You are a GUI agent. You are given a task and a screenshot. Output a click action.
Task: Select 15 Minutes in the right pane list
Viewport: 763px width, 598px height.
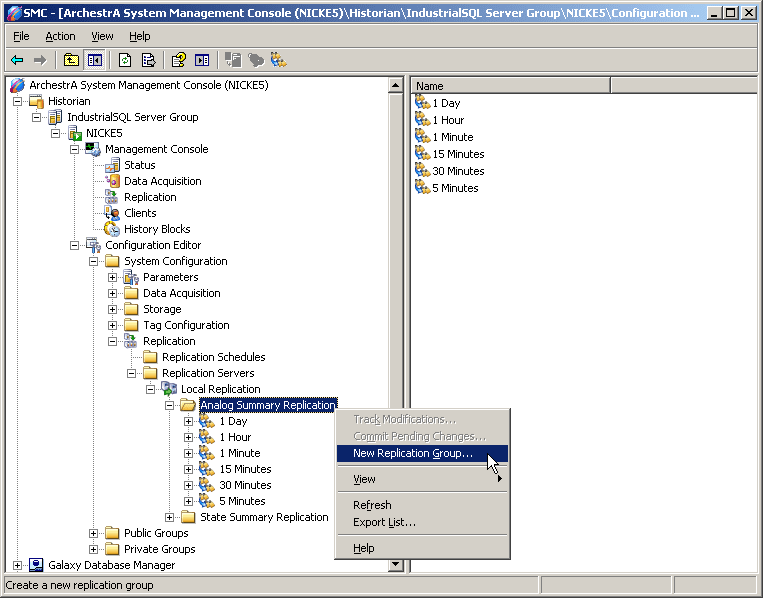[x=458, y=154]
